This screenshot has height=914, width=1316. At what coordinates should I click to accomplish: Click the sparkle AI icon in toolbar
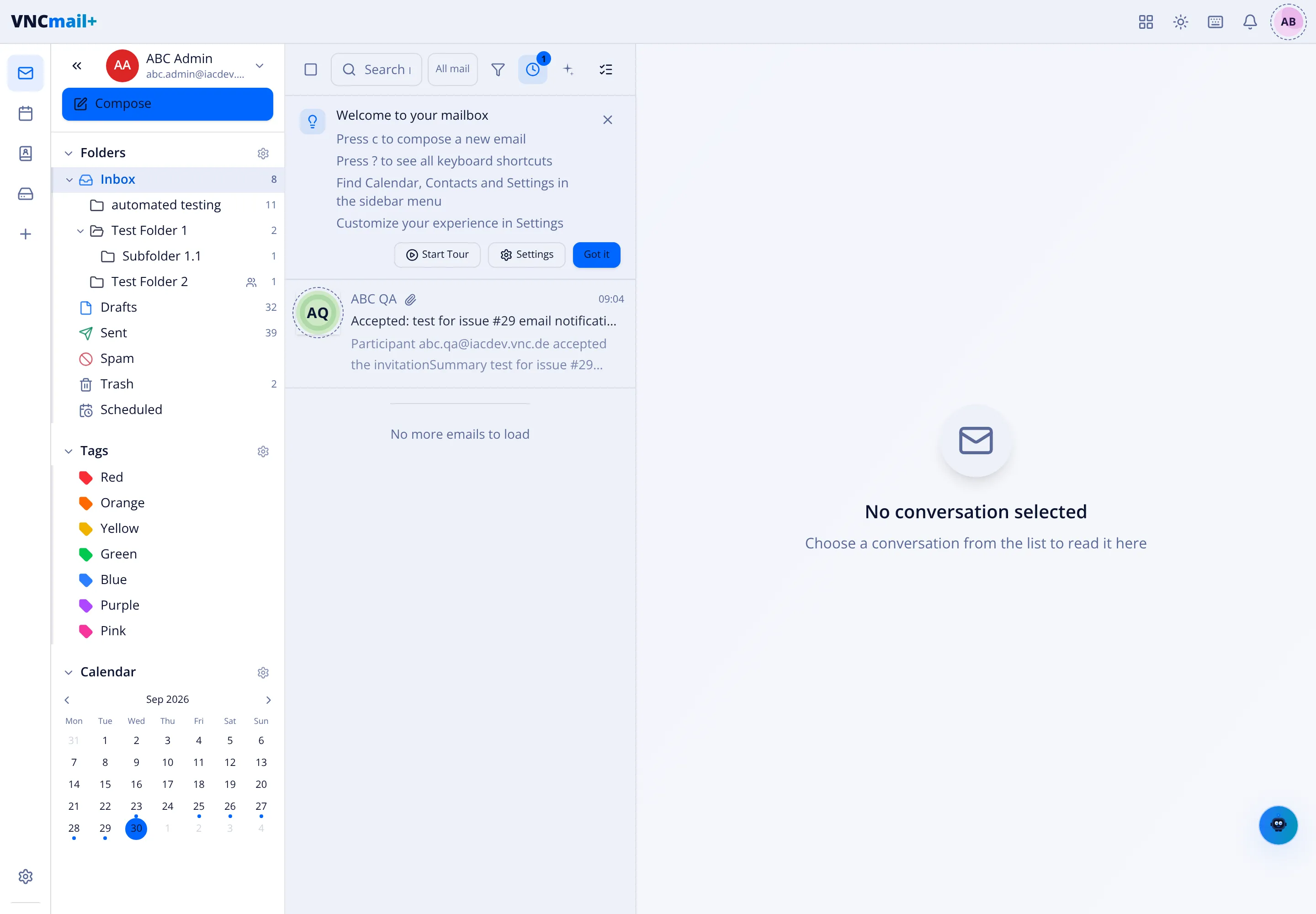(568, 69)
